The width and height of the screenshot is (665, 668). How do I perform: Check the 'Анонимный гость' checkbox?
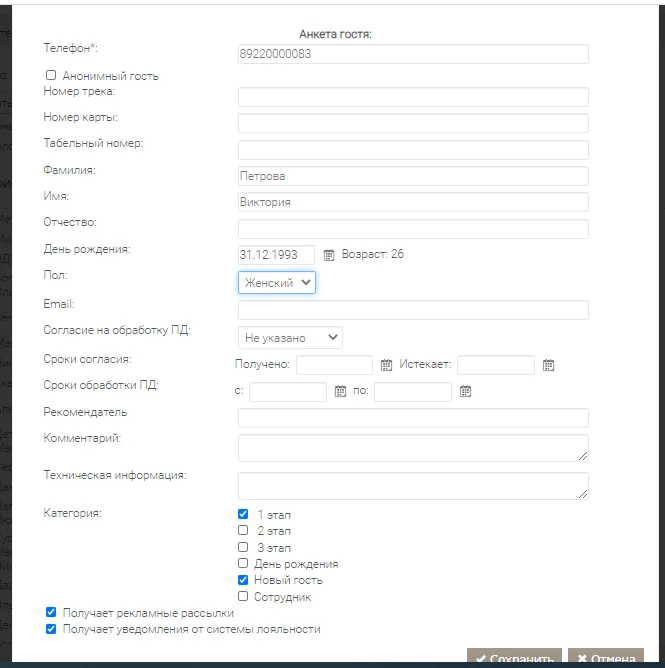tap(51, 75)
